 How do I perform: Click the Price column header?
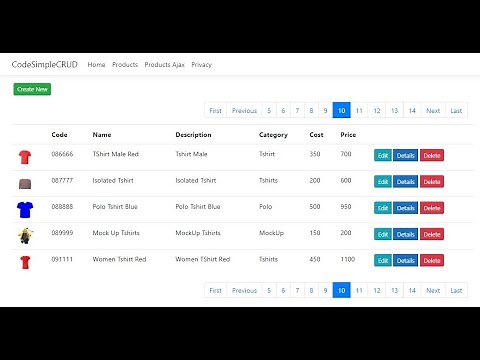click(x=348, y=135)
